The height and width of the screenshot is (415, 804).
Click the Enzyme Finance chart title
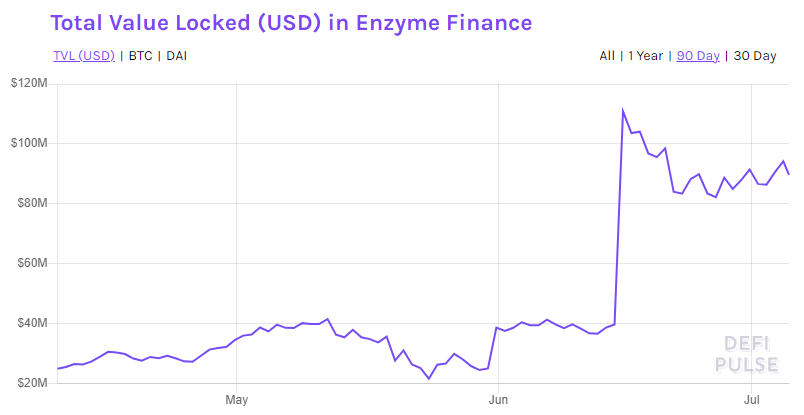click(x=291, y=22)
